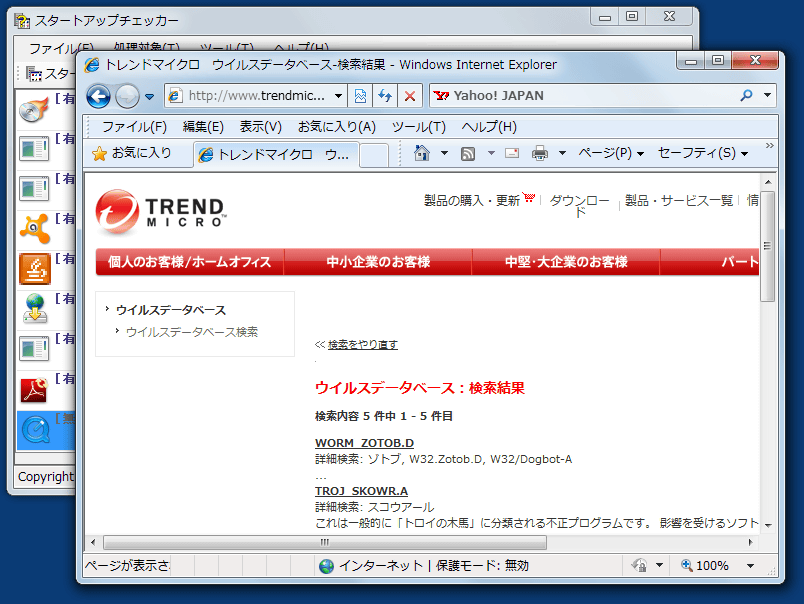The width and height of the screenshot is (804, 604).
Task: Select the 個人のお客様/ホームオフィス tab
Action: click(190, 262)
